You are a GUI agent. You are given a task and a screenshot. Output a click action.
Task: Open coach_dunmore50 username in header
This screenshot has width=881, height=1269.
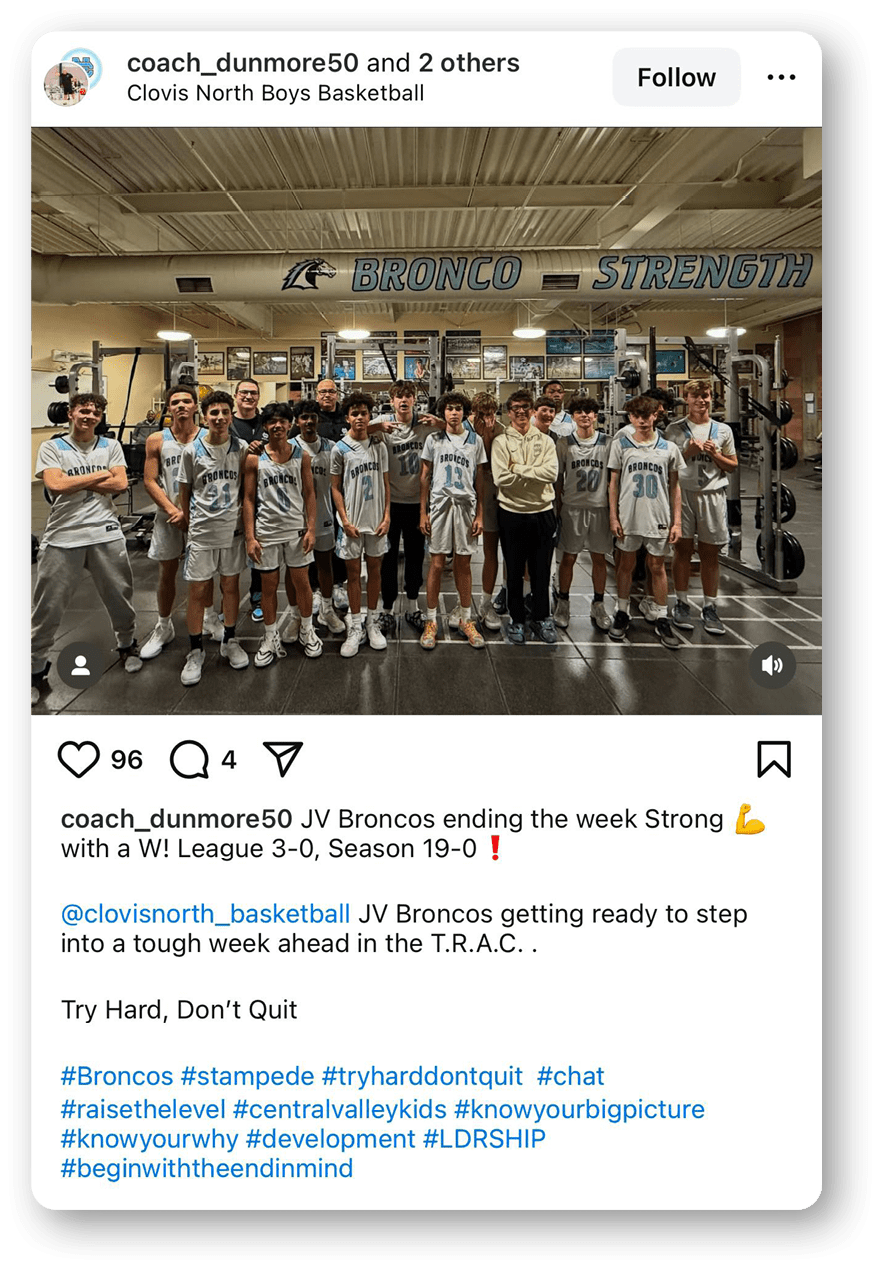(243, 63)
